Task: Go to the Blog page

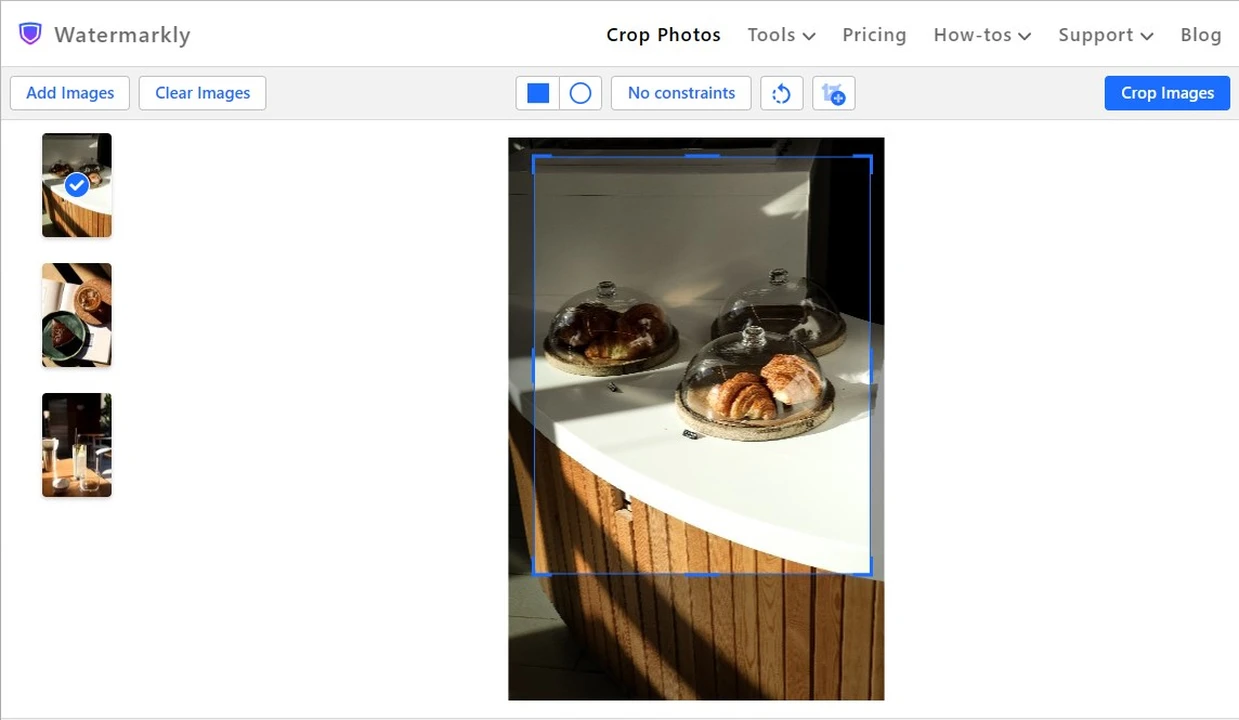Action: [x=1201, y=35]
